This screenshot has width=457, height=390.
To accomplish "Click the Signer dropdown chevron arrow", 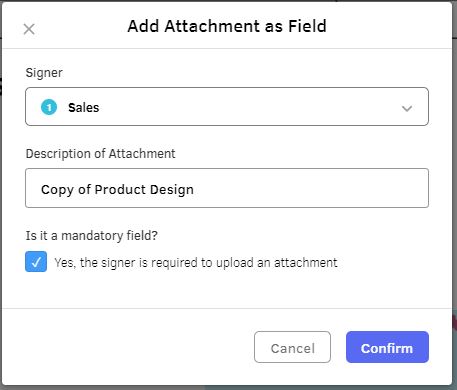I will tap(407, 108).
